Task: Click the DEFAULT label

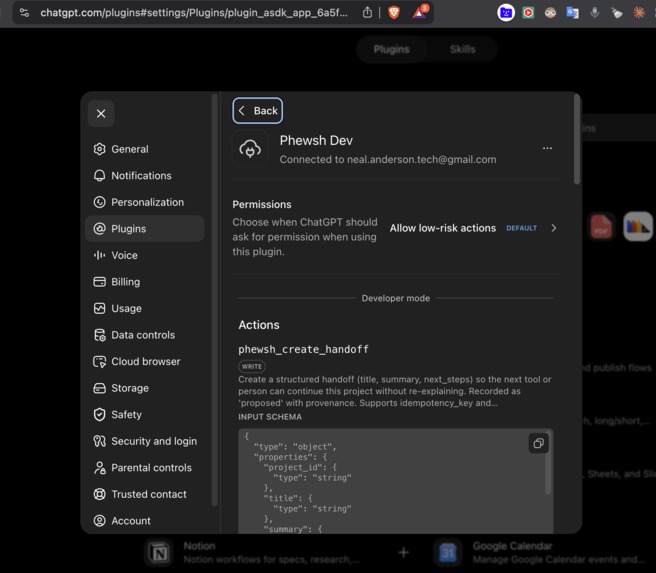Action: [521, 228]
